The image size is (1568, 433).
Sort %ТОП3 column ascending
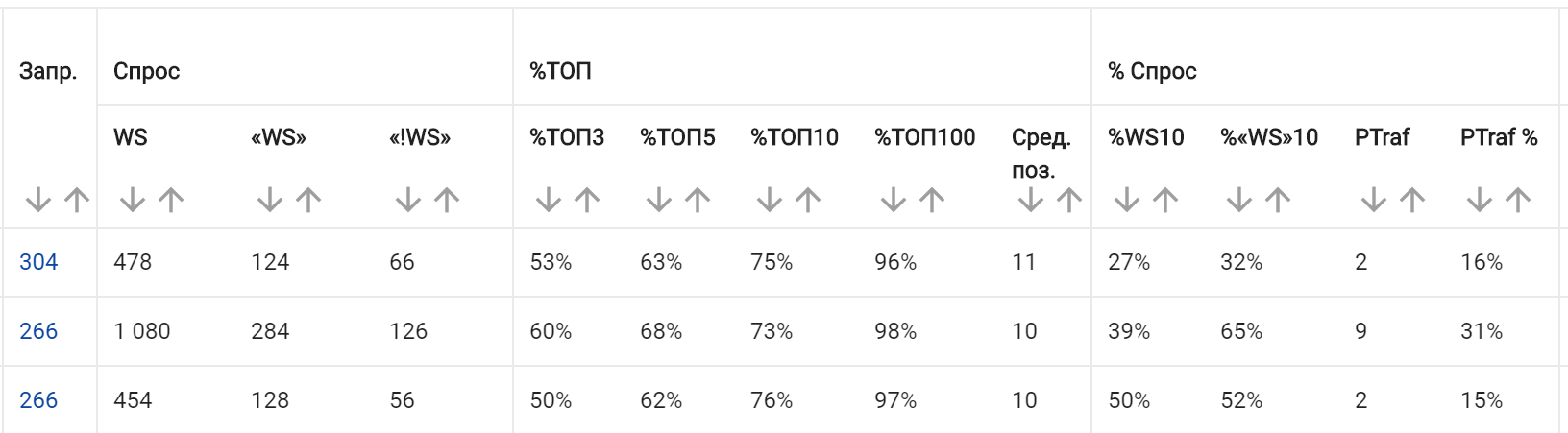coord(587,200)
